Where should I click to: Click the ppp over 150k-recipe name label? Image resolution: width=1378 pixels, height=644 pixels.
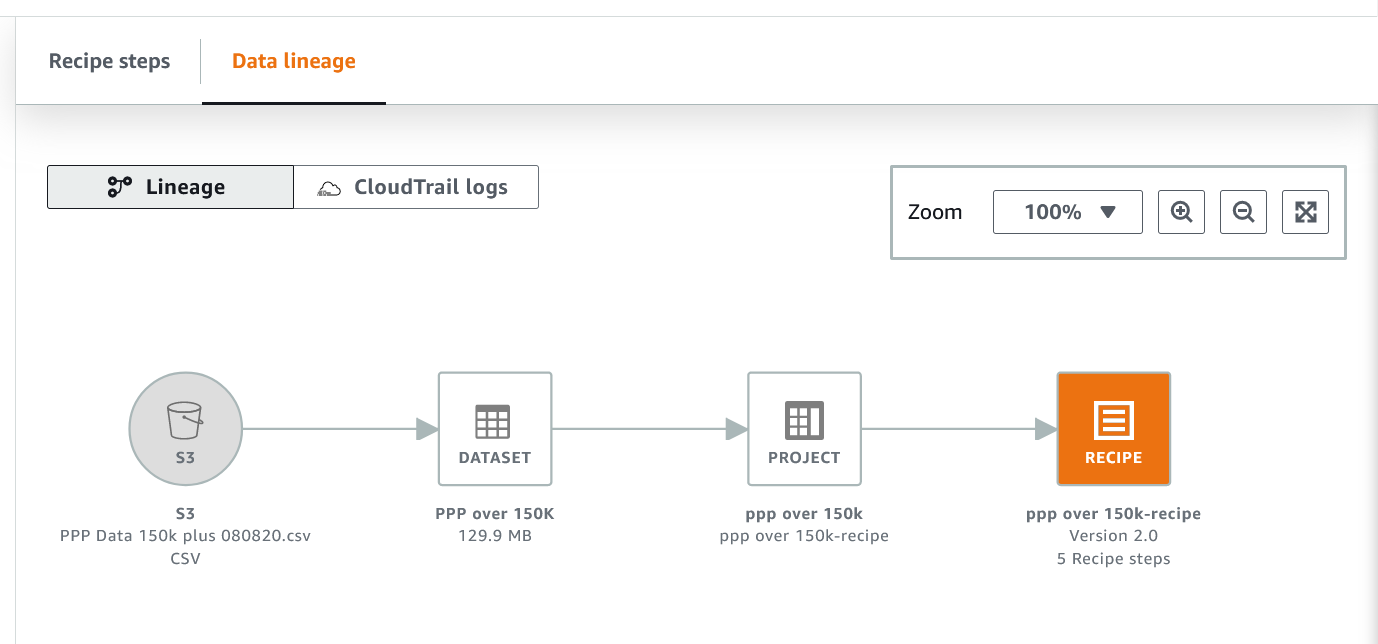point(1113,514)
